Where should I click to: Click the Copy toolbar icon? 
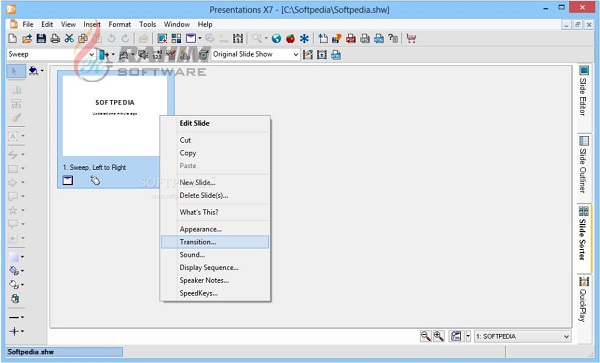tap(83, 38)
